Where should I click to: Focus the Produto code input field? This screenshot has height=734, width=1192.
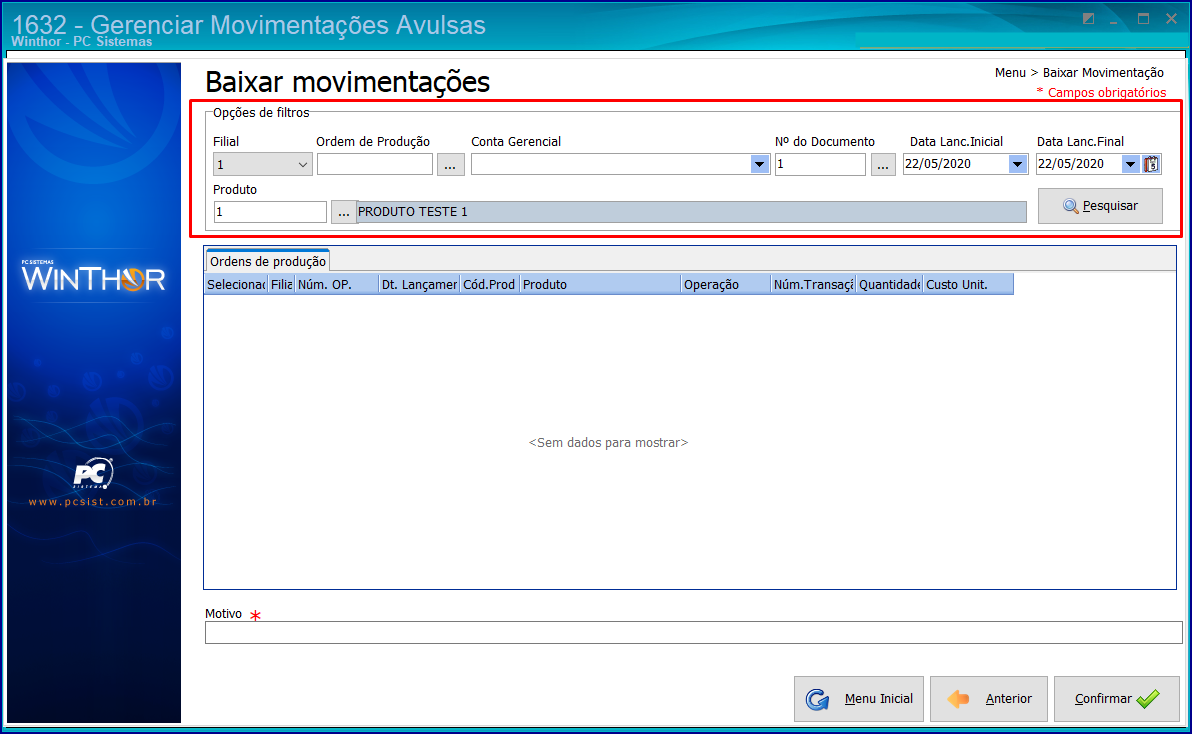click(x=271, y=212)
